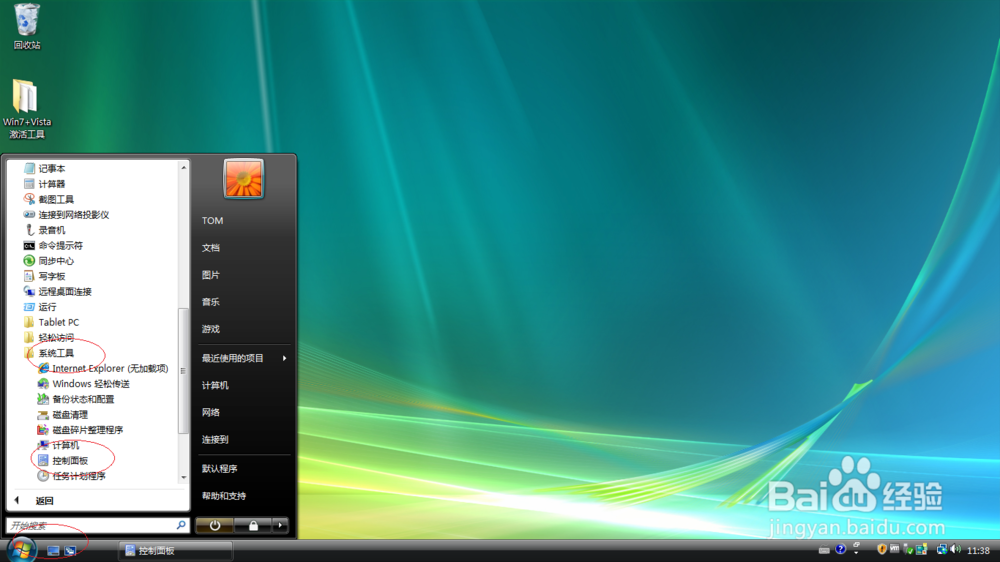Open 磁盘碎片整理程序

(80, 430)
